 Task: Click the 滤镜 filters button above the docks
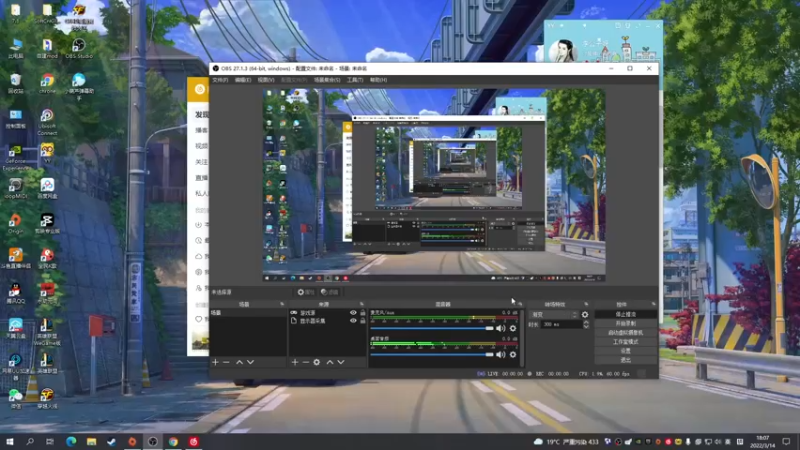pyautogui.click(x=330, y=292)
